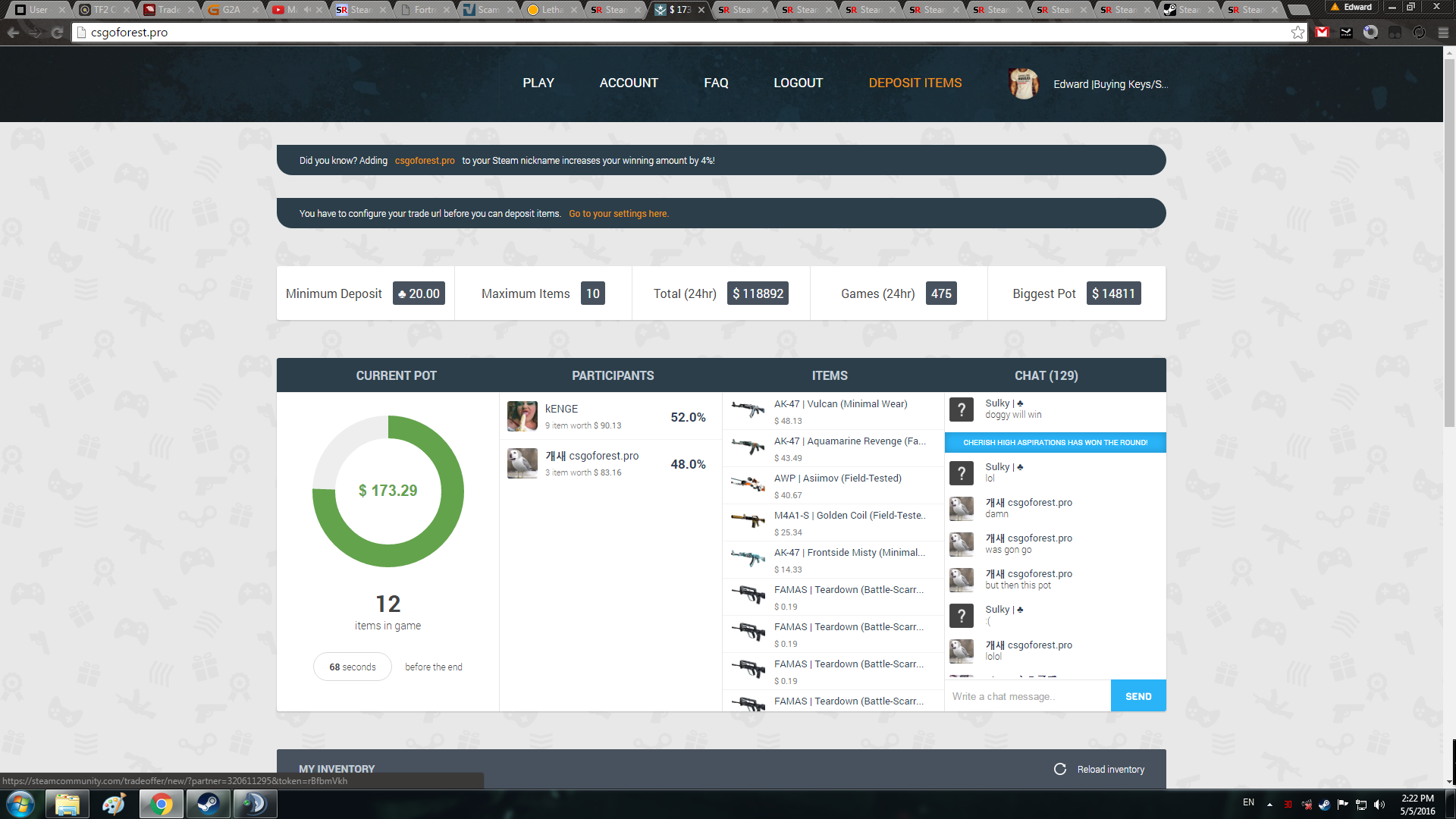Image resolution: width=1456 pixels, height=819 pixels.
Task: Send the chat message
Action: click(x=1137, y=696)
